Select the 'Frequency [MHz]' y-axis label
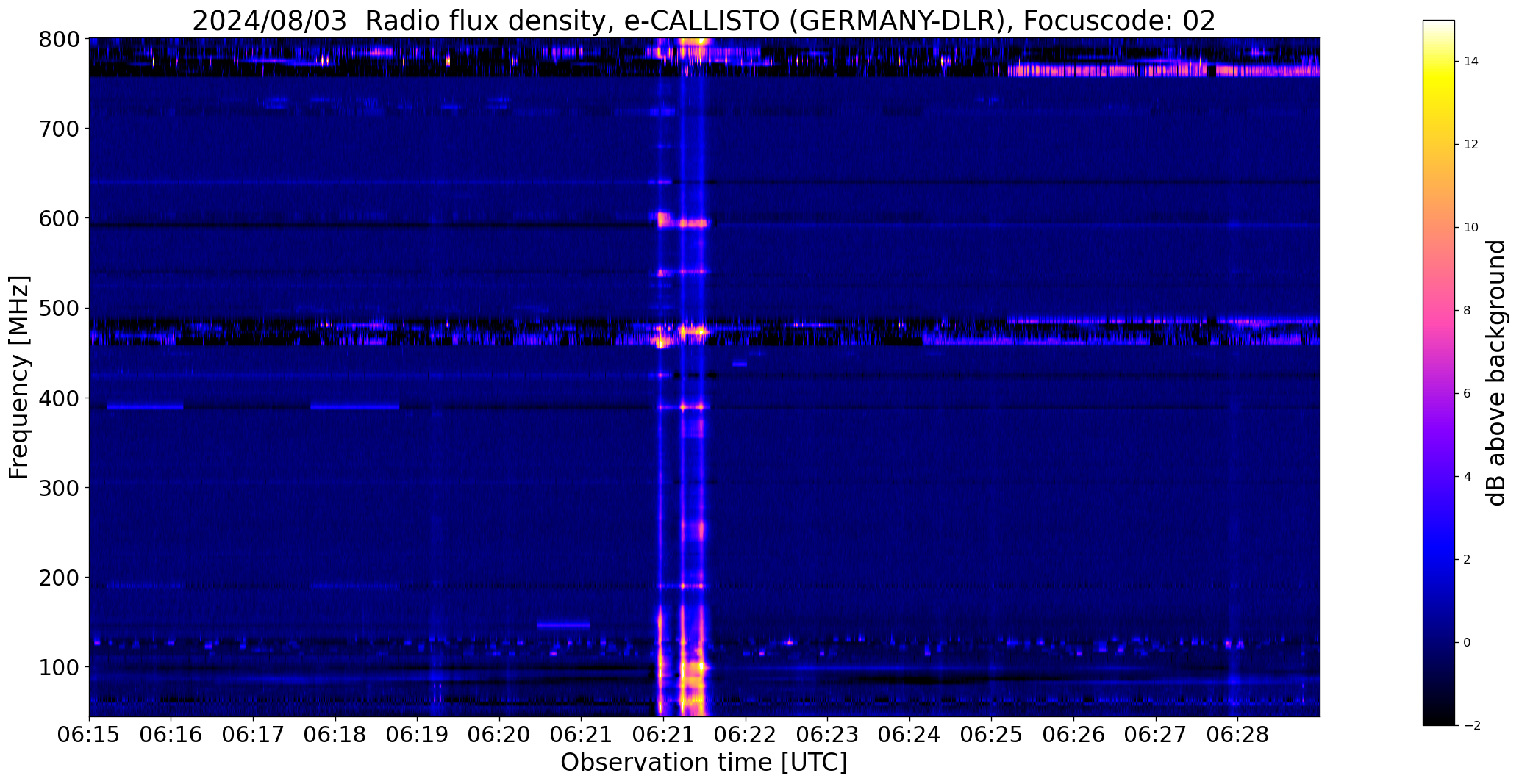 19,377
